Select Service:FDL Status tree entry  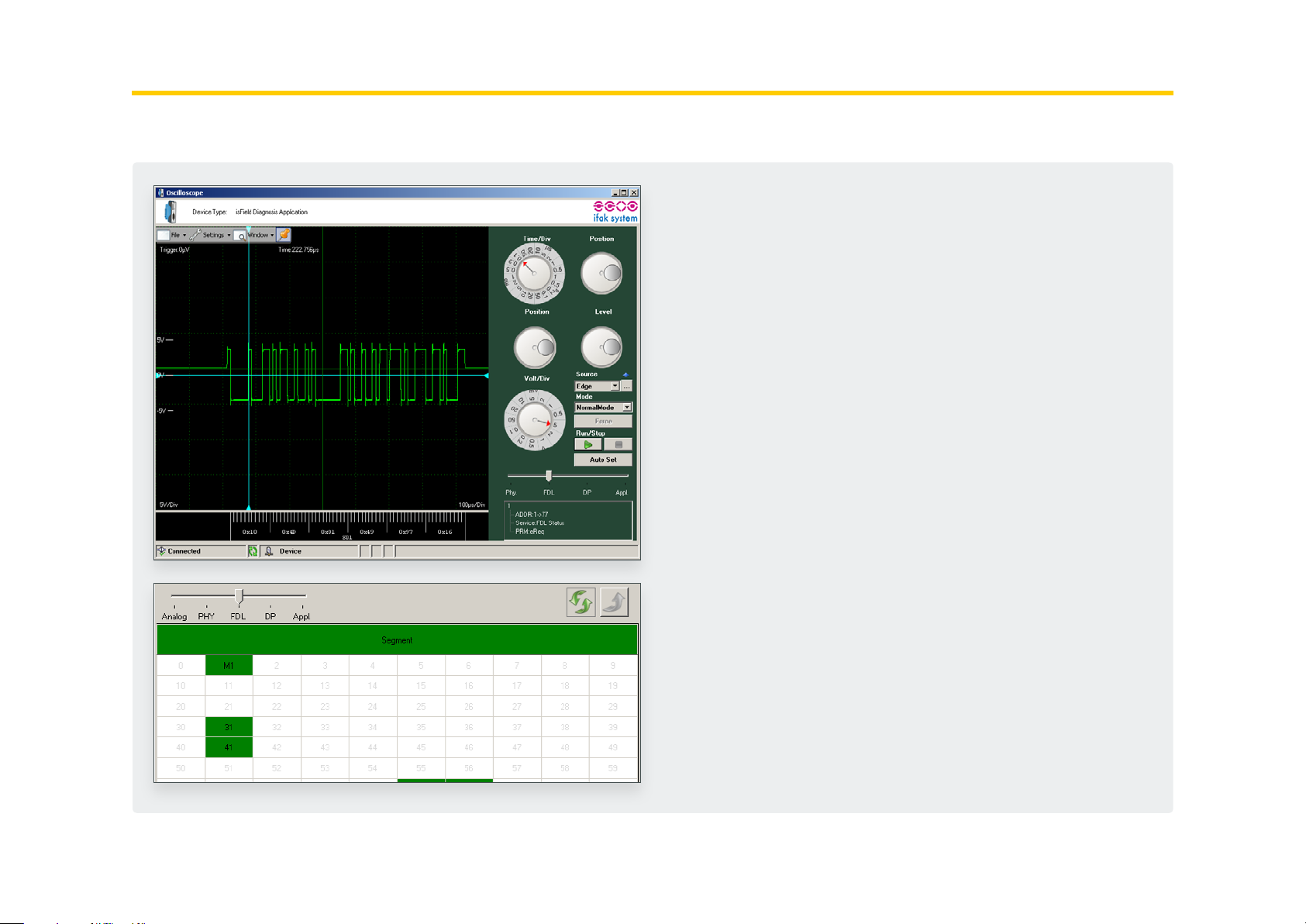point(539,522)
